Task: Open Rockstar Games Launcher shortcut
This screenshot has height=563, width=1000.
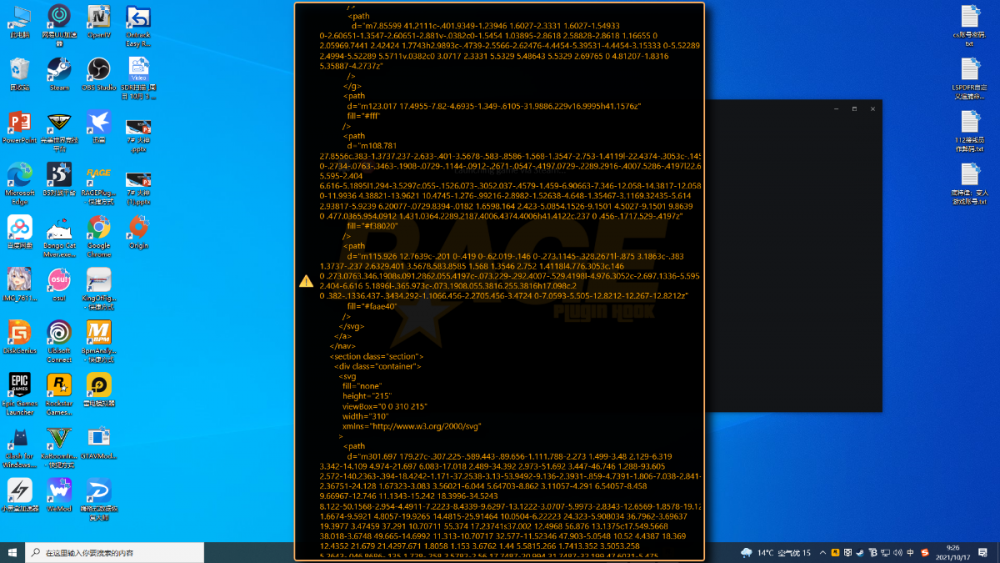Action: point(59,394)
